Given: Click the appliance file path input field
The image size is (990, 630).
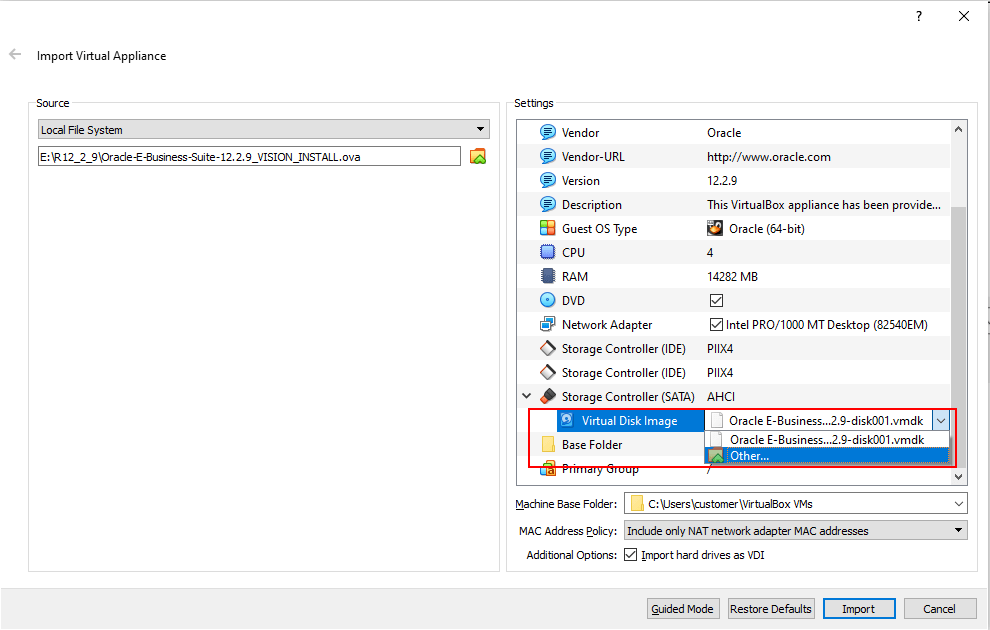Looking at the screenshot, I should coord(247,156).
